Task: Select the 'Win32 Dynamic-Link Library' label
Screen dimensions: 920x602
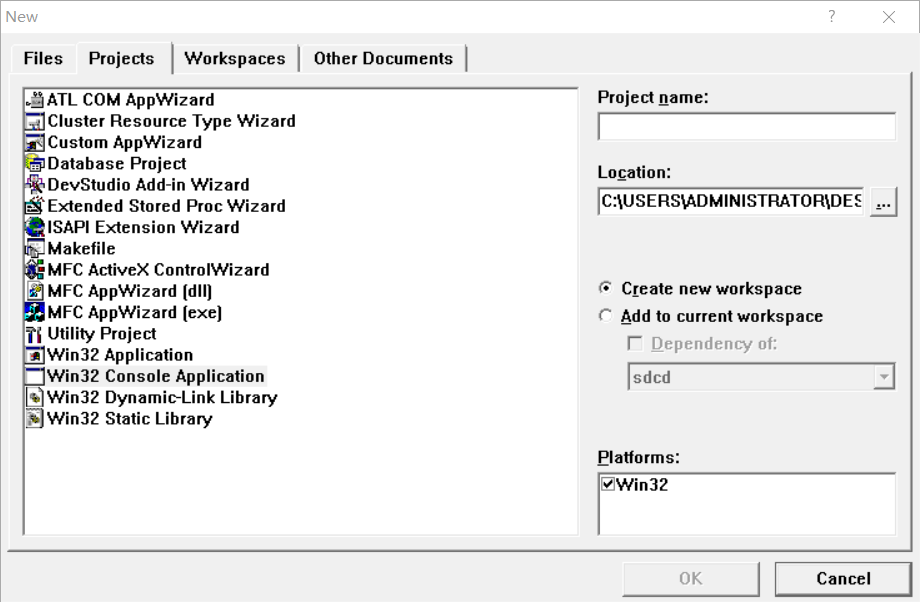Action: pyautogui.click(x=162, y=397)
